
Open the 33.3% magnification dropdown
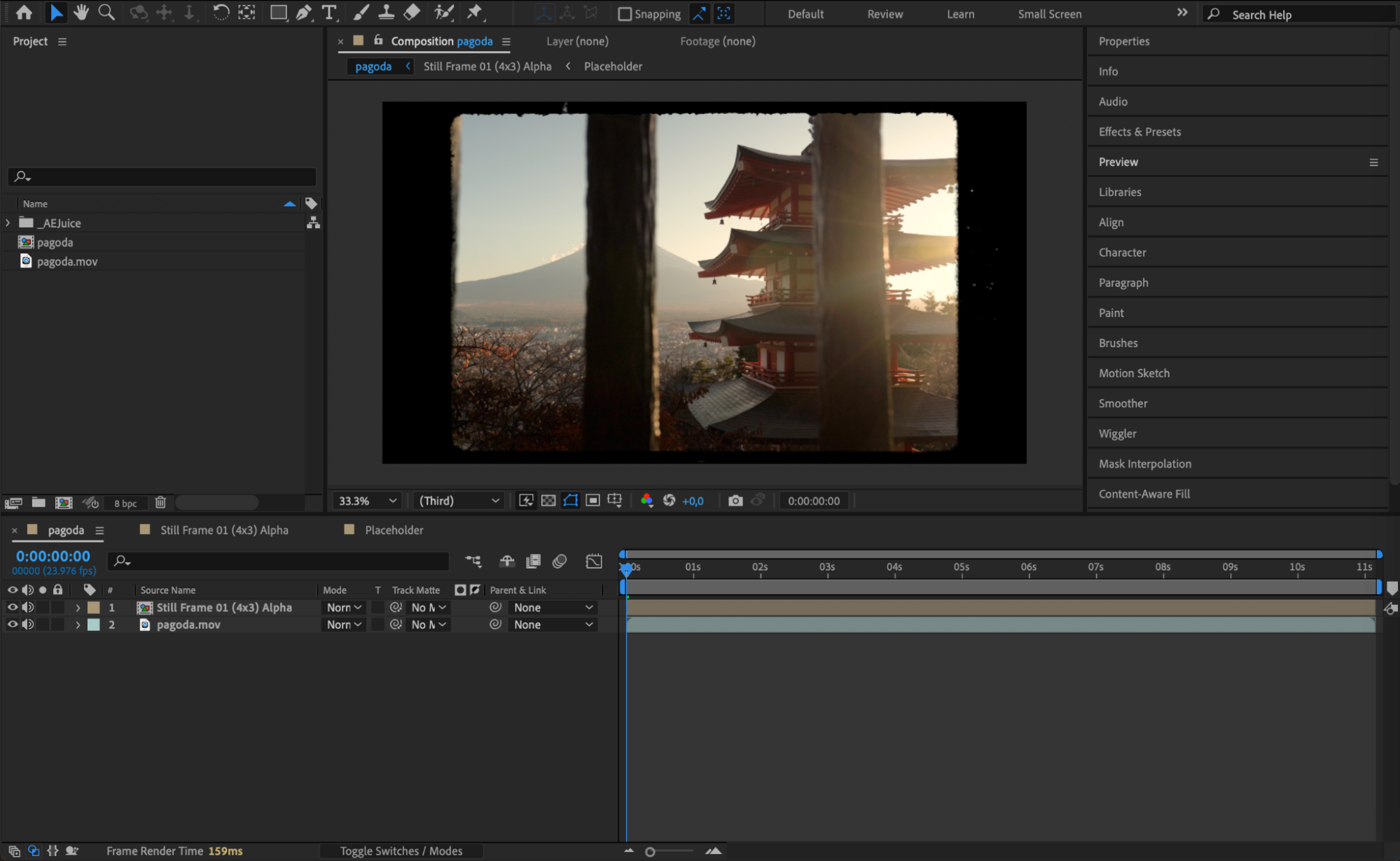point(367,500)
